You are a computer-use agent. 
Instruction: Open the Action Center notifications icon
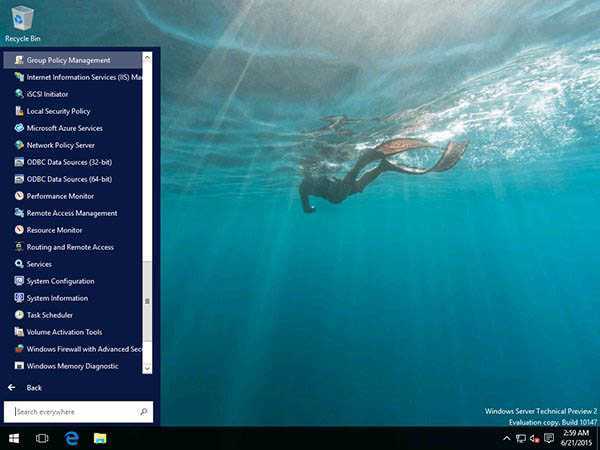[549, 438]
